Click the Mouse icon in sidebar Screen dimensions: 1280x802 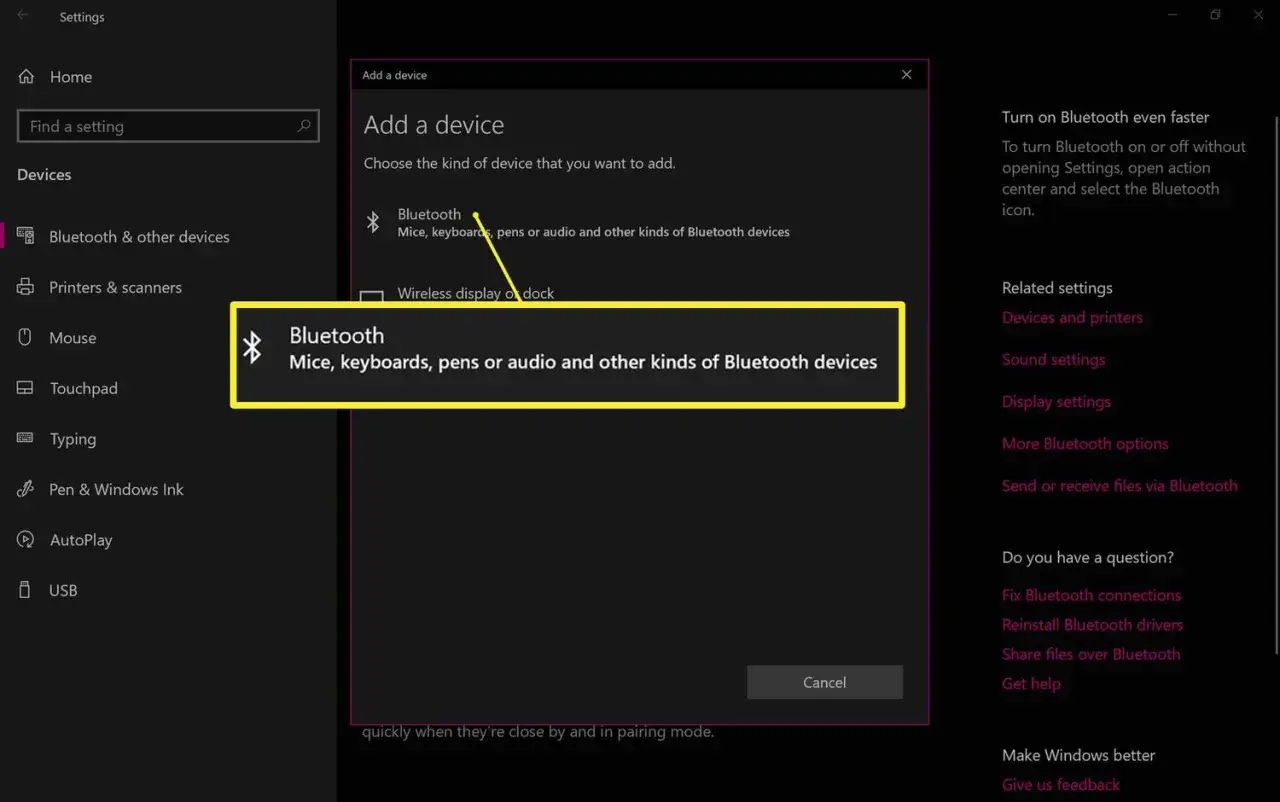26,337
